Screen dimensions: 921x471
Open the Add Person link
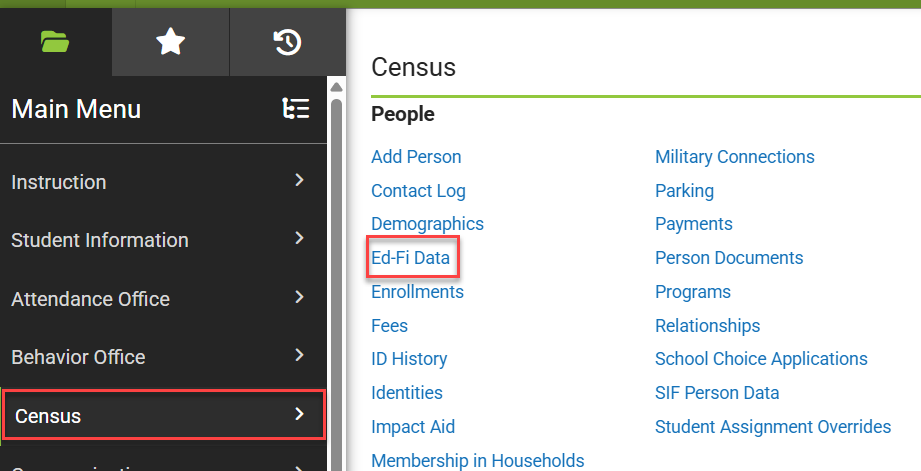[x=416, y=157]
